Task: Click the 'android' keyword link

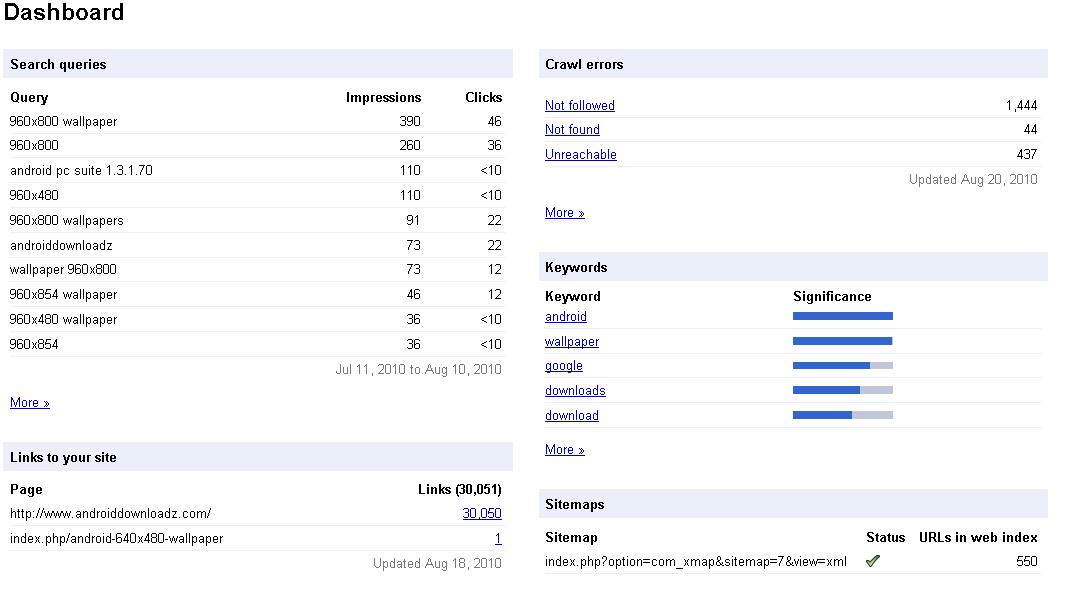Action: pos(566,317)
